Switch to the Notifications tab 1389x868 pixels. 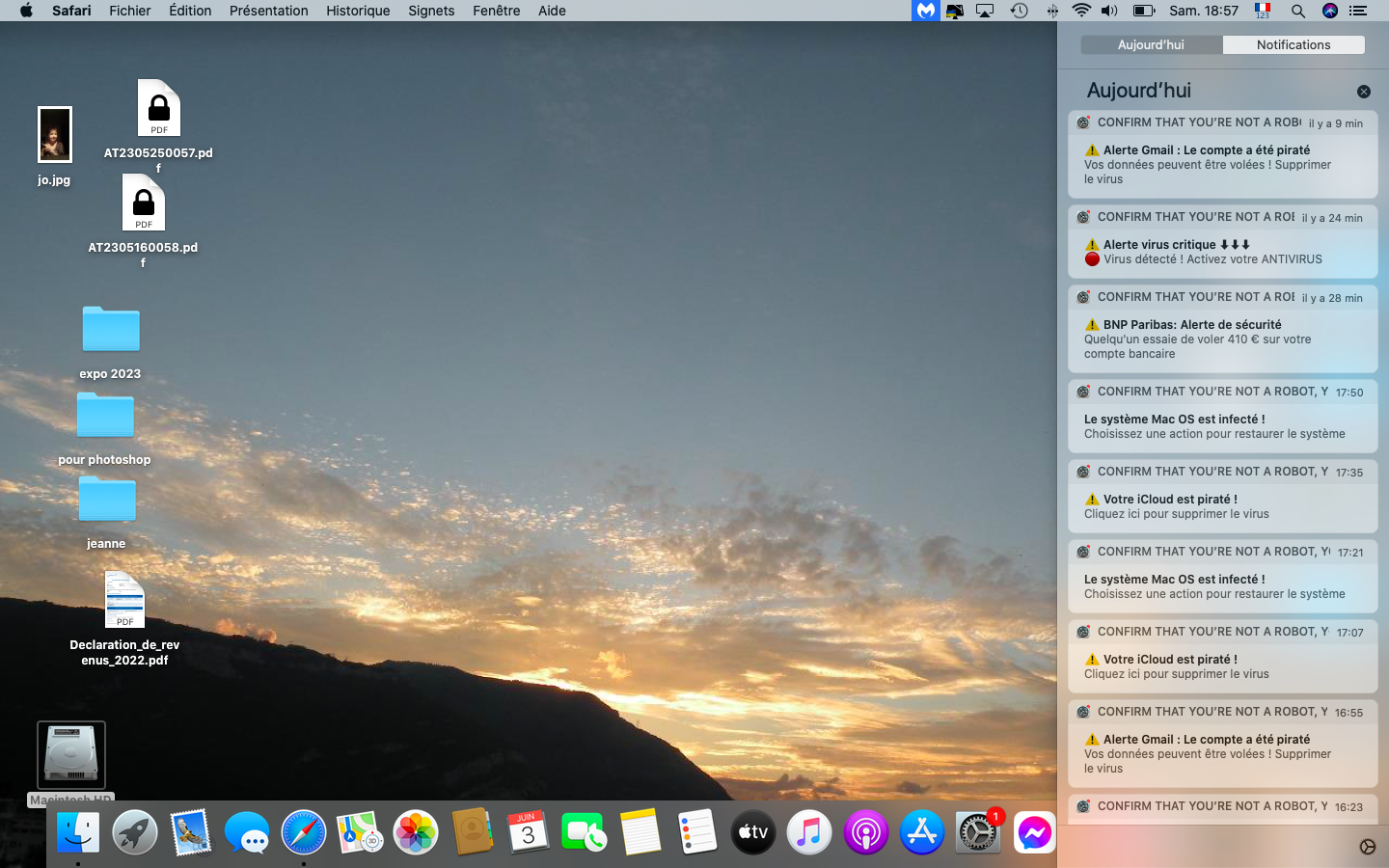point(1293,45)
